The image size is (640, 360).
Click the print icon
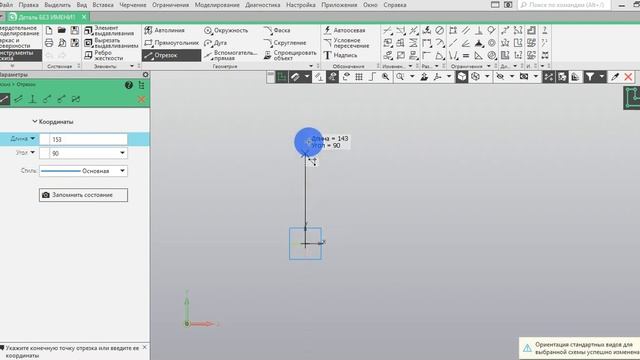49,42
